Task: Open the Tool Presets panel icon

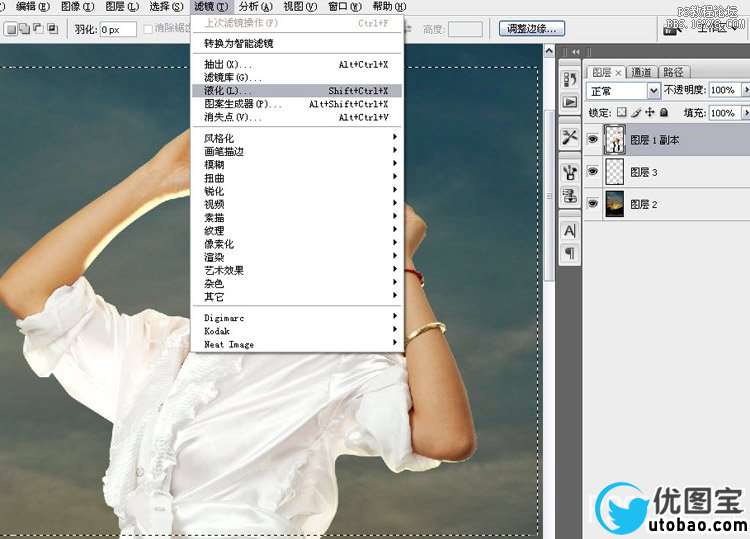Action: click(x=570, y=137)
